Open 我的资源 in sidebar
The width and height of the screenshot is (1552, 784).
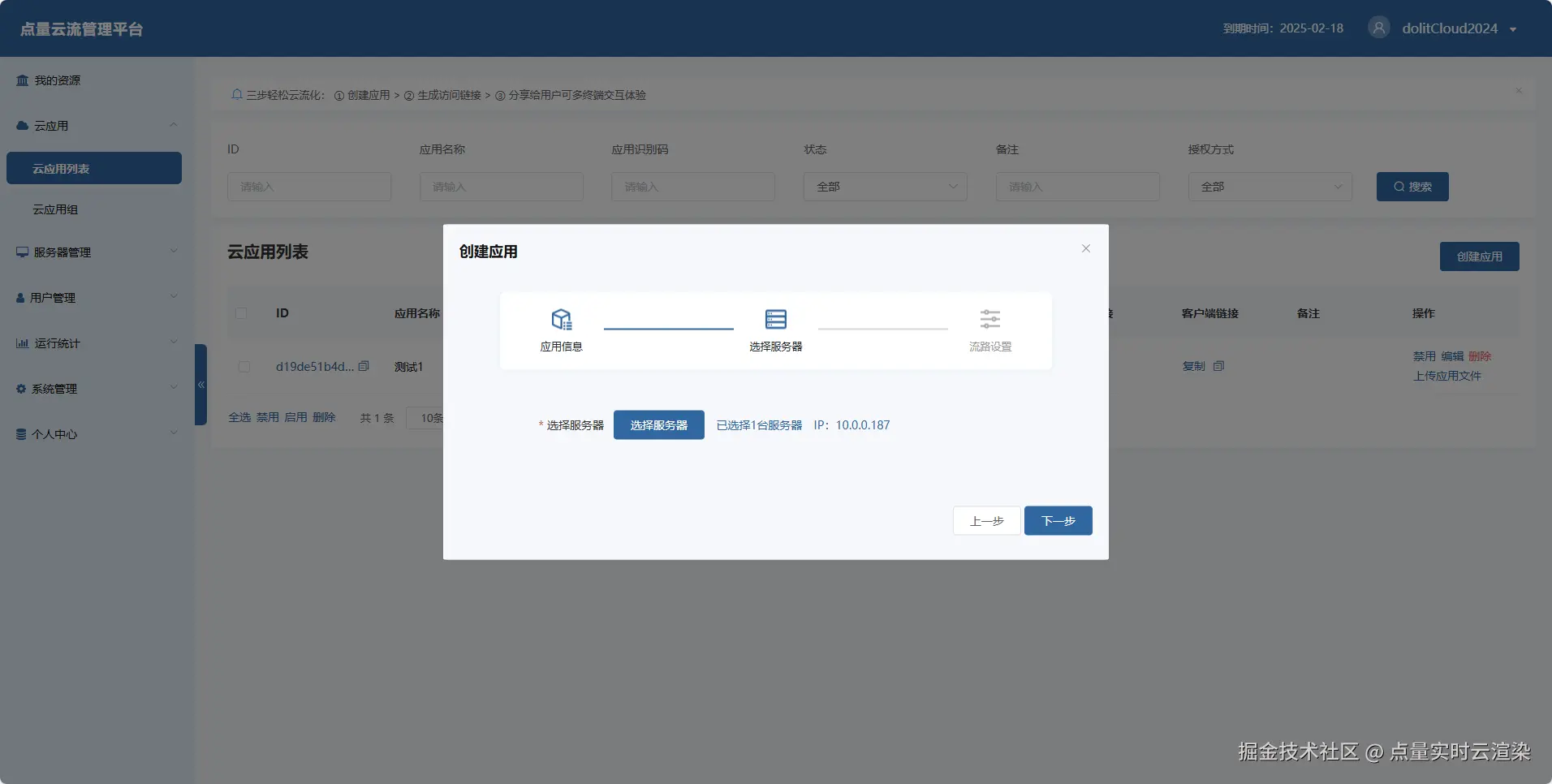pos(57,80)
